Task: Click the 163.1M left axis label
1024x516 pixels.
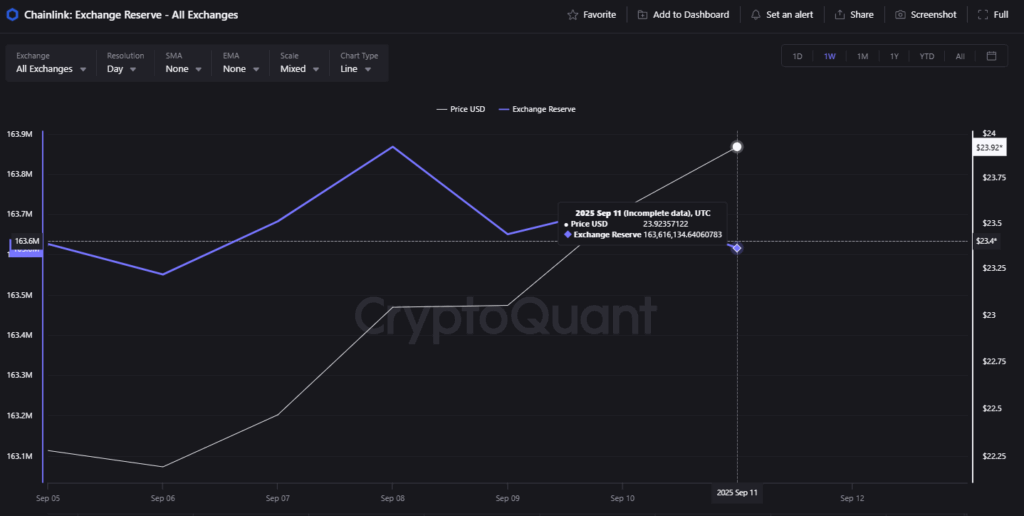Action: click(20, 456)
